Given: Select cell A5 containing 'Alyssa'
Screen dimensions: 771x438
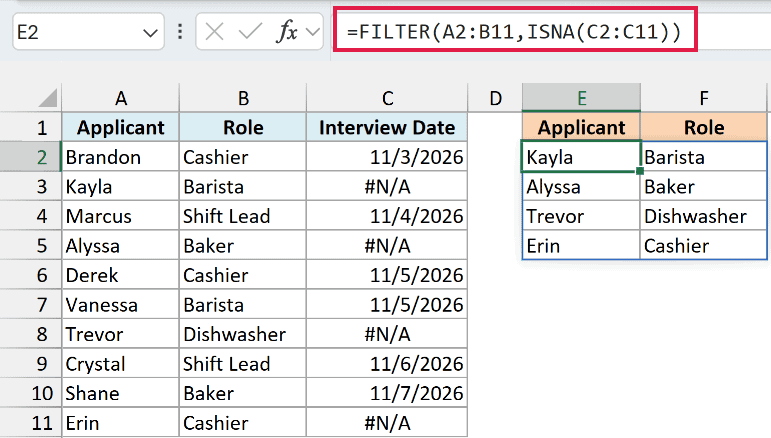Looking at the screenshot, I should tap(120, 246).
